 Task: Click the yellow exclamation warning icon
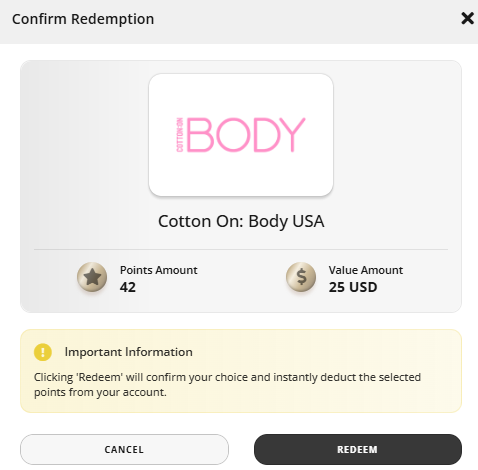point(43,352)
